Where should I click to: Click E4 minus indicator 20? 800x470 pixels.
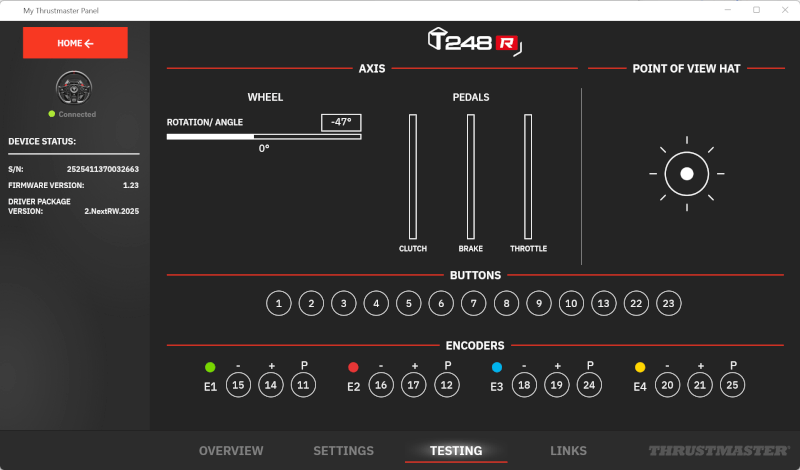tap(667, 385)
